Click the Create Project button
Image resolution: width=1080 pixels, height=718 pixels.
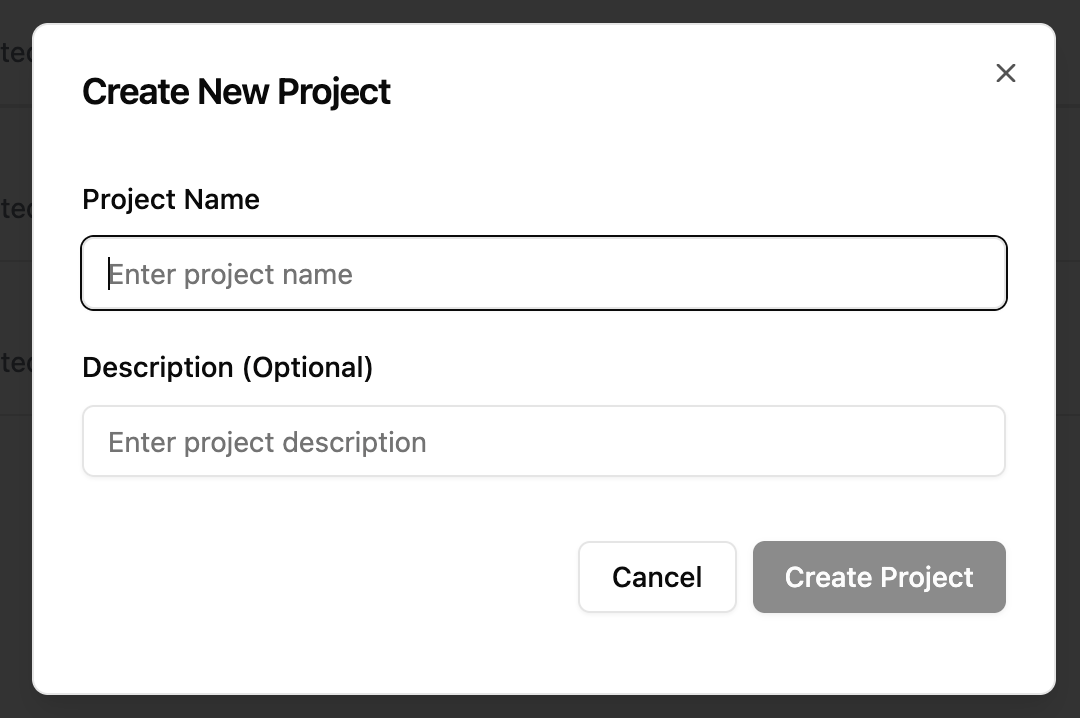(x=878, y=577)
